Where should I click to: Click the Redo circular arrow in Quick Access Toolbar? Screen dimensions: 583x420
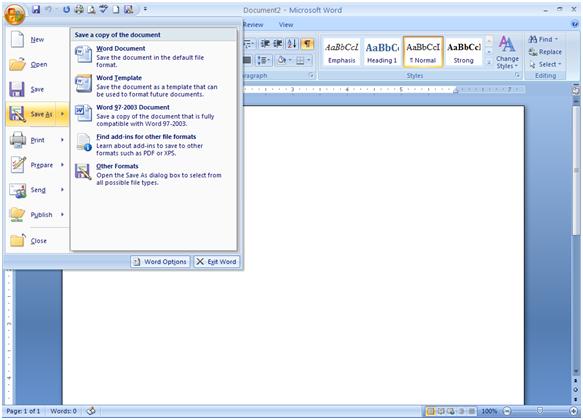click(66, 10)
